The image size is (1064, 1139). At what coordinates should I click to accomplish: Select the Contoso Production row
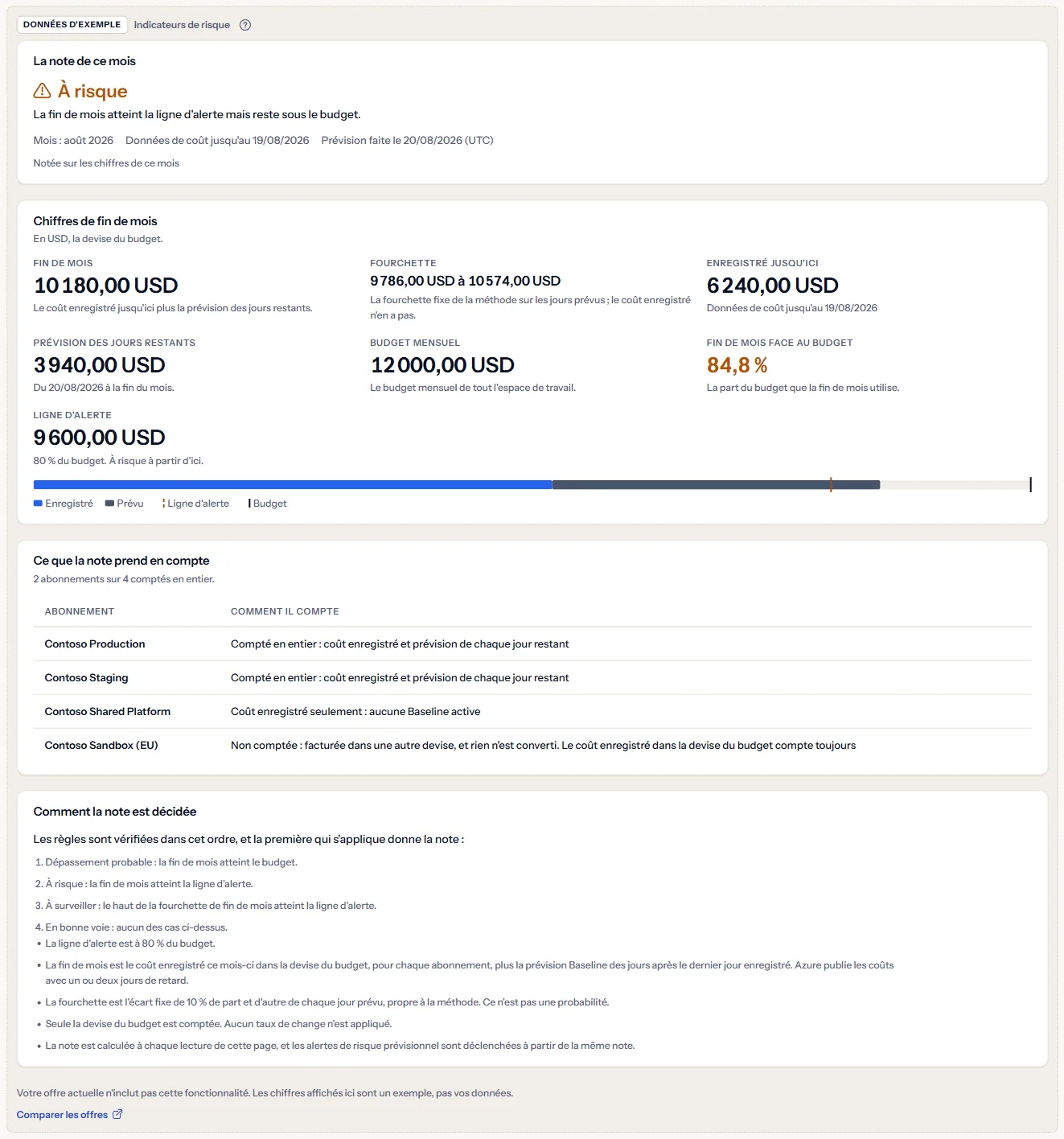(532, 644)
